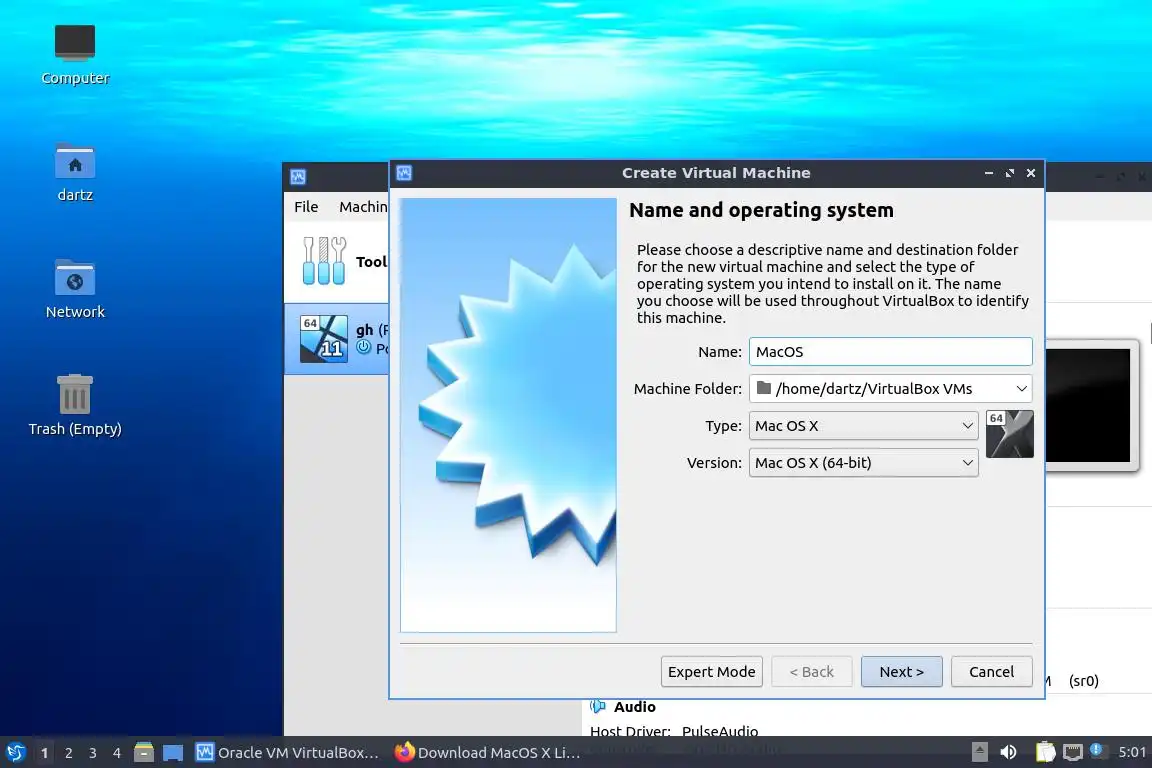
Task: Click the show desktop taskbar icon
Action: [173, 753]
